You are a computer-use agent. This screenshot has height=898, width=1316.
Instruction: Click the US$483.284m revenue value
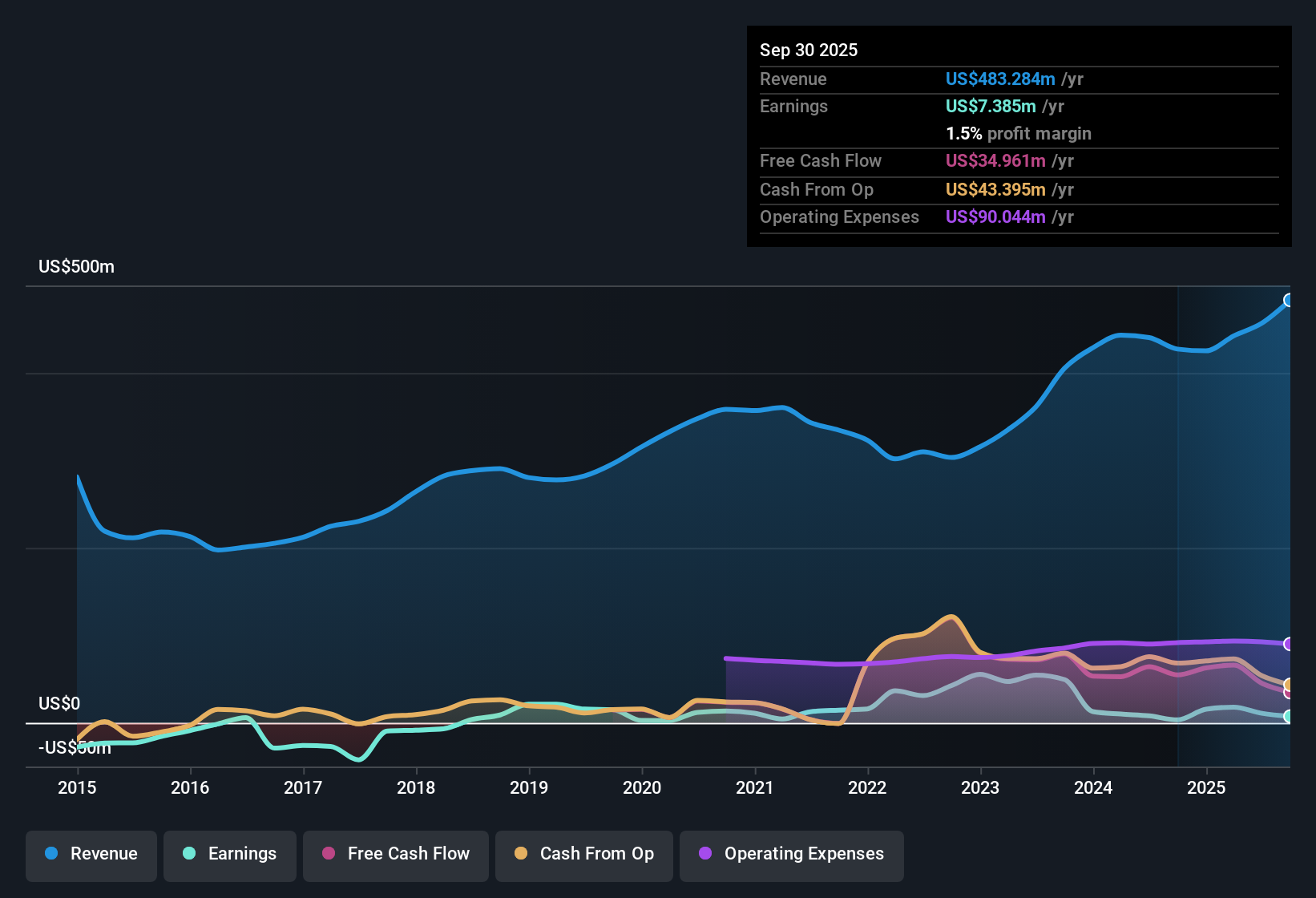[1000, 79]
